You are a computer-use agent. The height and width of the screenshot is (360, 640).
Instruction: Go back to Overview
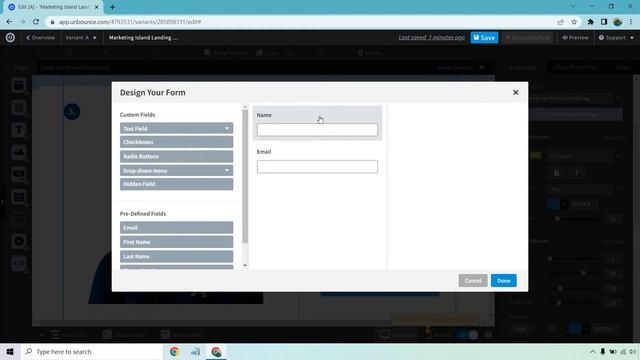pos(40,38)
